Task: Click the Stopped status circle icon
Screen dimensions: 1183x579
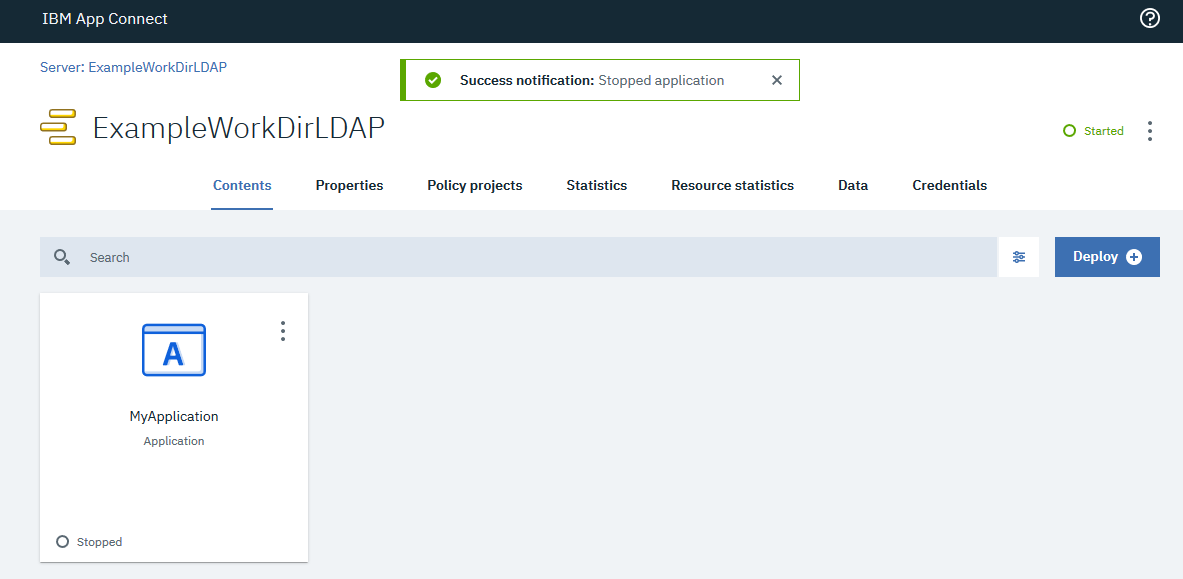Action: pos(63,541)
